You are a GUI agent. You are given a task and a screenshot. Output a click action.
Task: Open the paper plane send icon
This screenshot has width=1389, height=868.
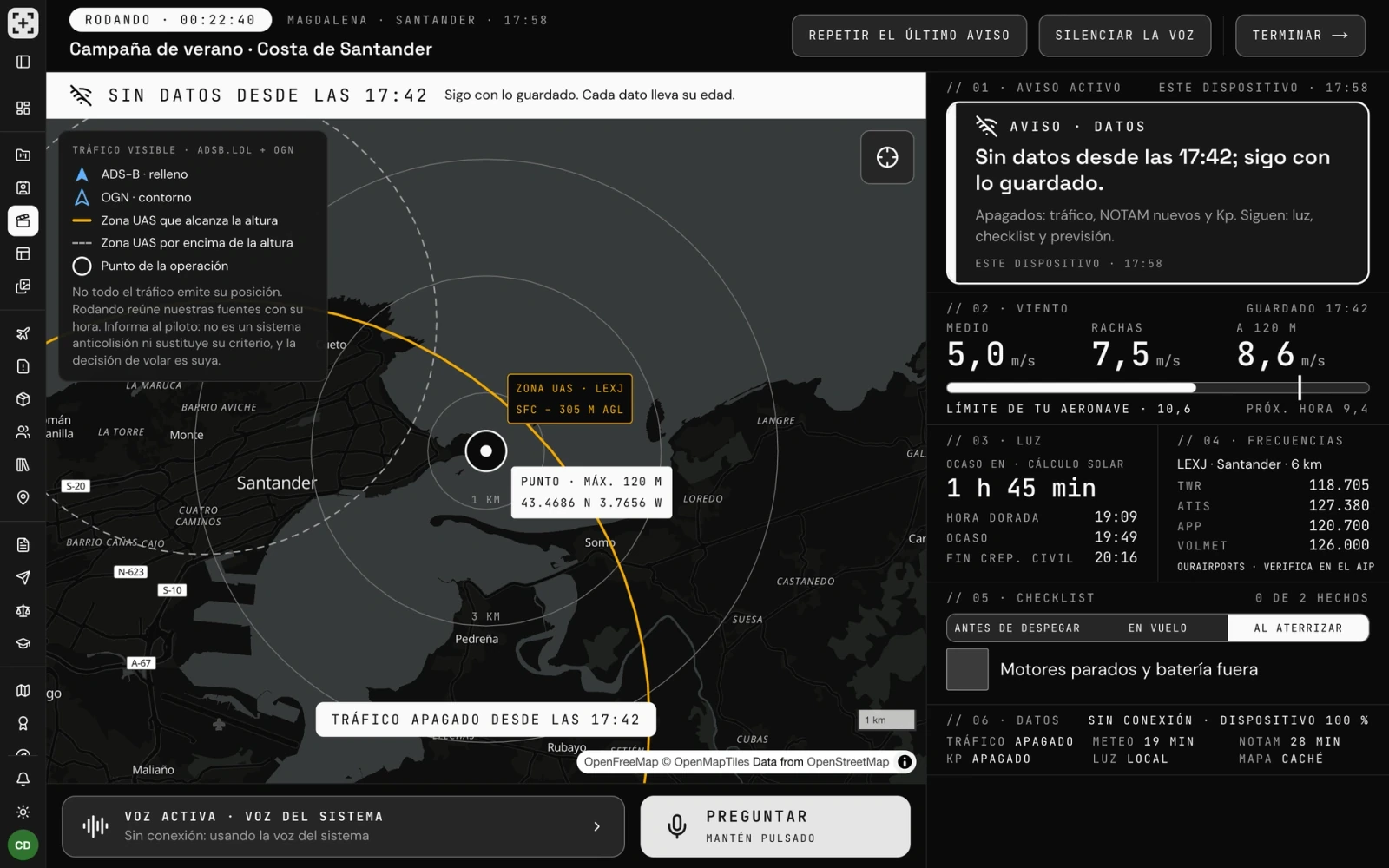(x=23, y=578)
